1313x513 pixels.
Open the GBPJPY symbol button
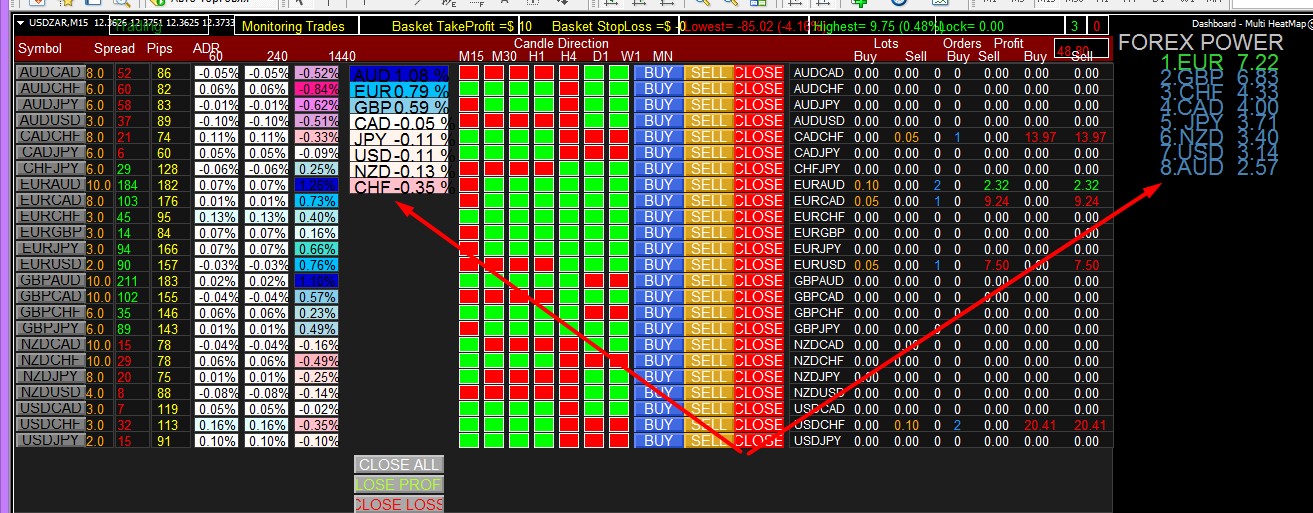pyautogui.click(x=50, y=329)
